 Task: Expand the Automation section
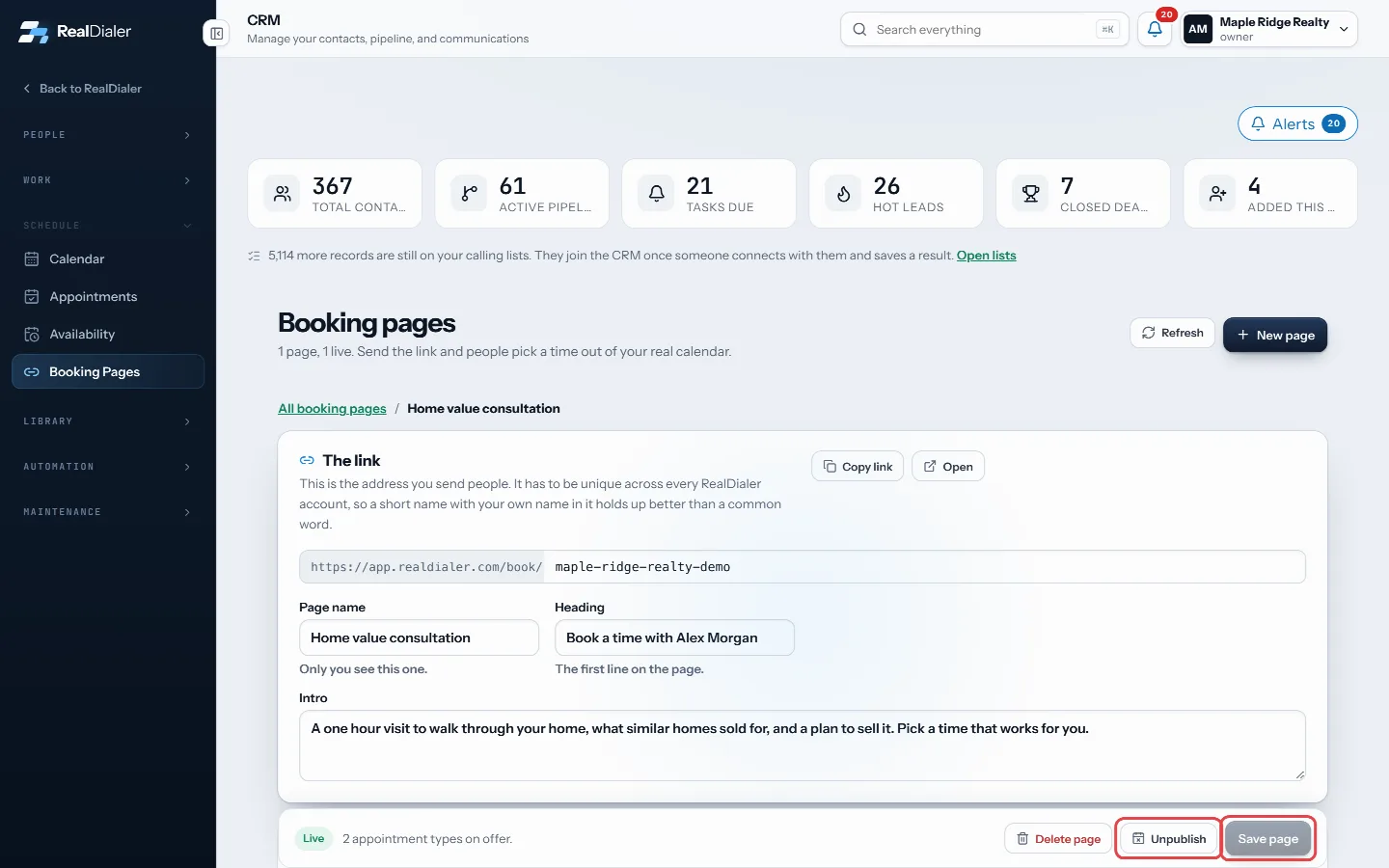coord(108,467)
